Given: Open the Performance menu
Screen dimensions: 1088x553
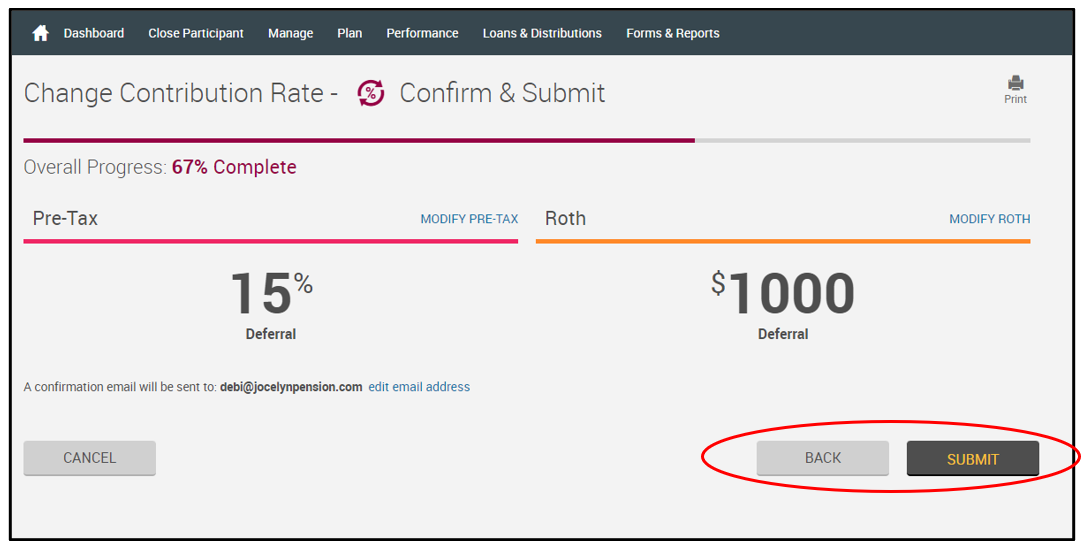Looking at the screenshot, I should 422,33.
